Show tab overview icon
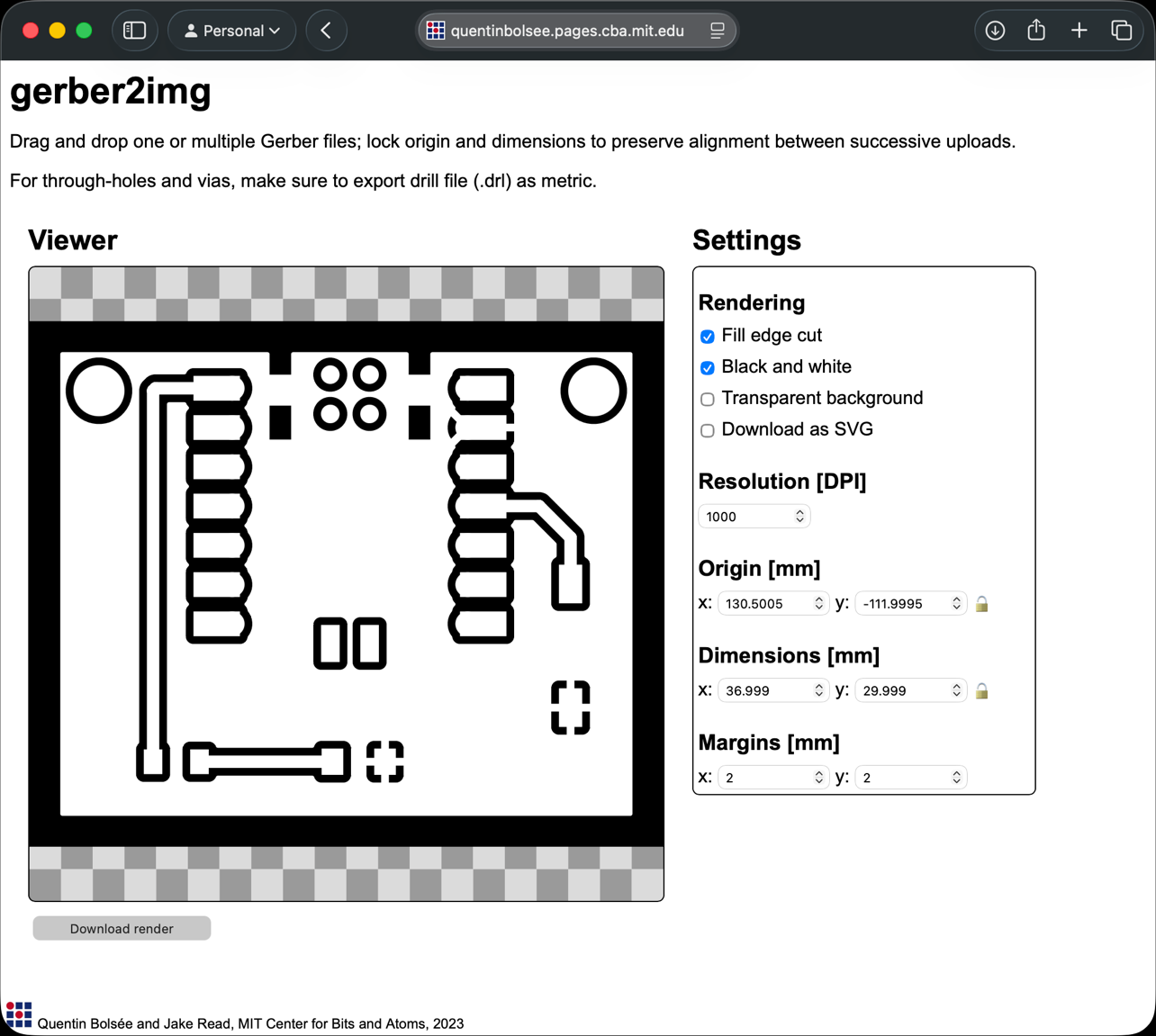1156x1036 pixels. click(x=1121, y=31)
